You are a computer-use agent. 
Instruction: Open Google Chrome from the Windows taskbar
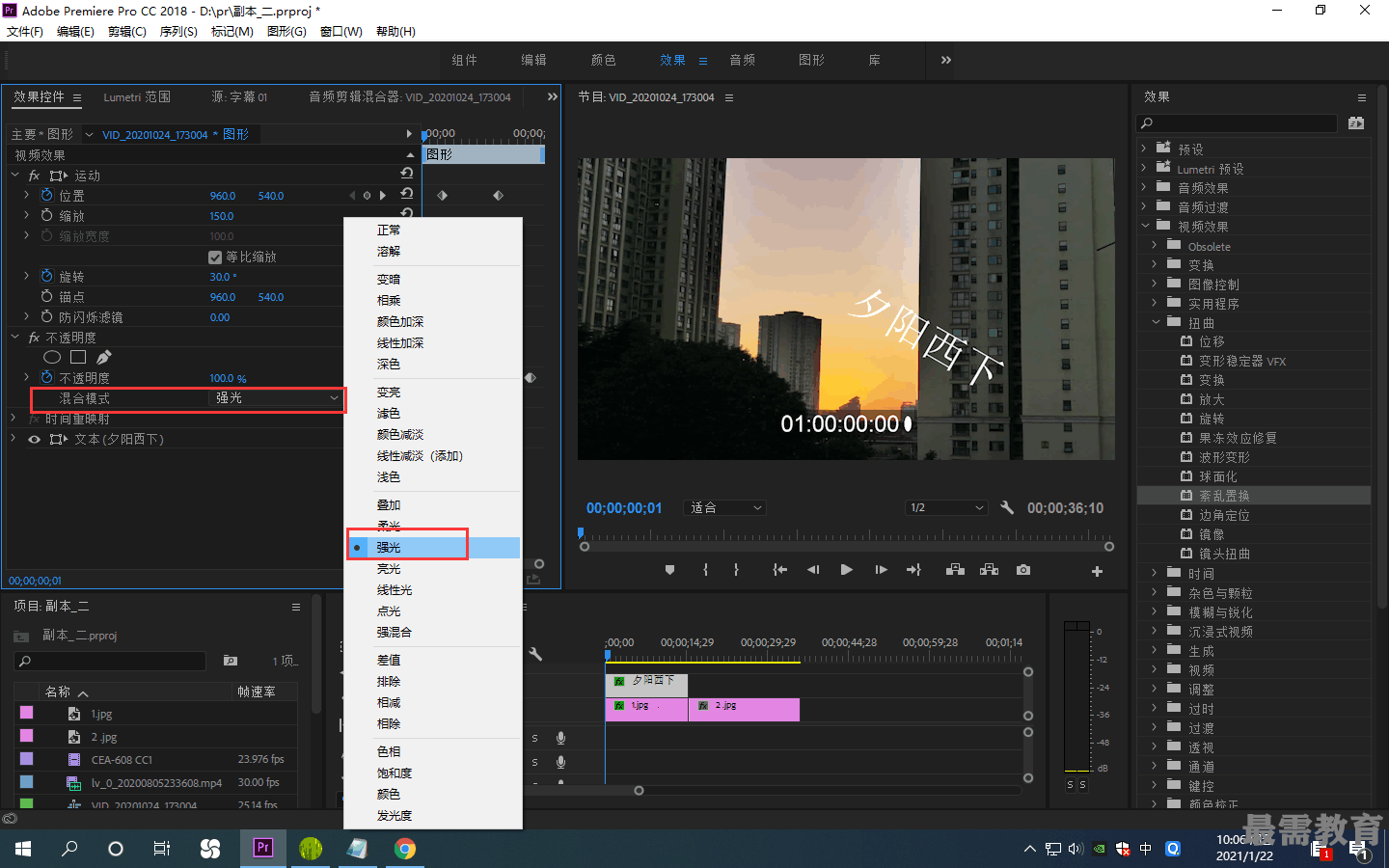pyautogui.click(x=405, y=848)
